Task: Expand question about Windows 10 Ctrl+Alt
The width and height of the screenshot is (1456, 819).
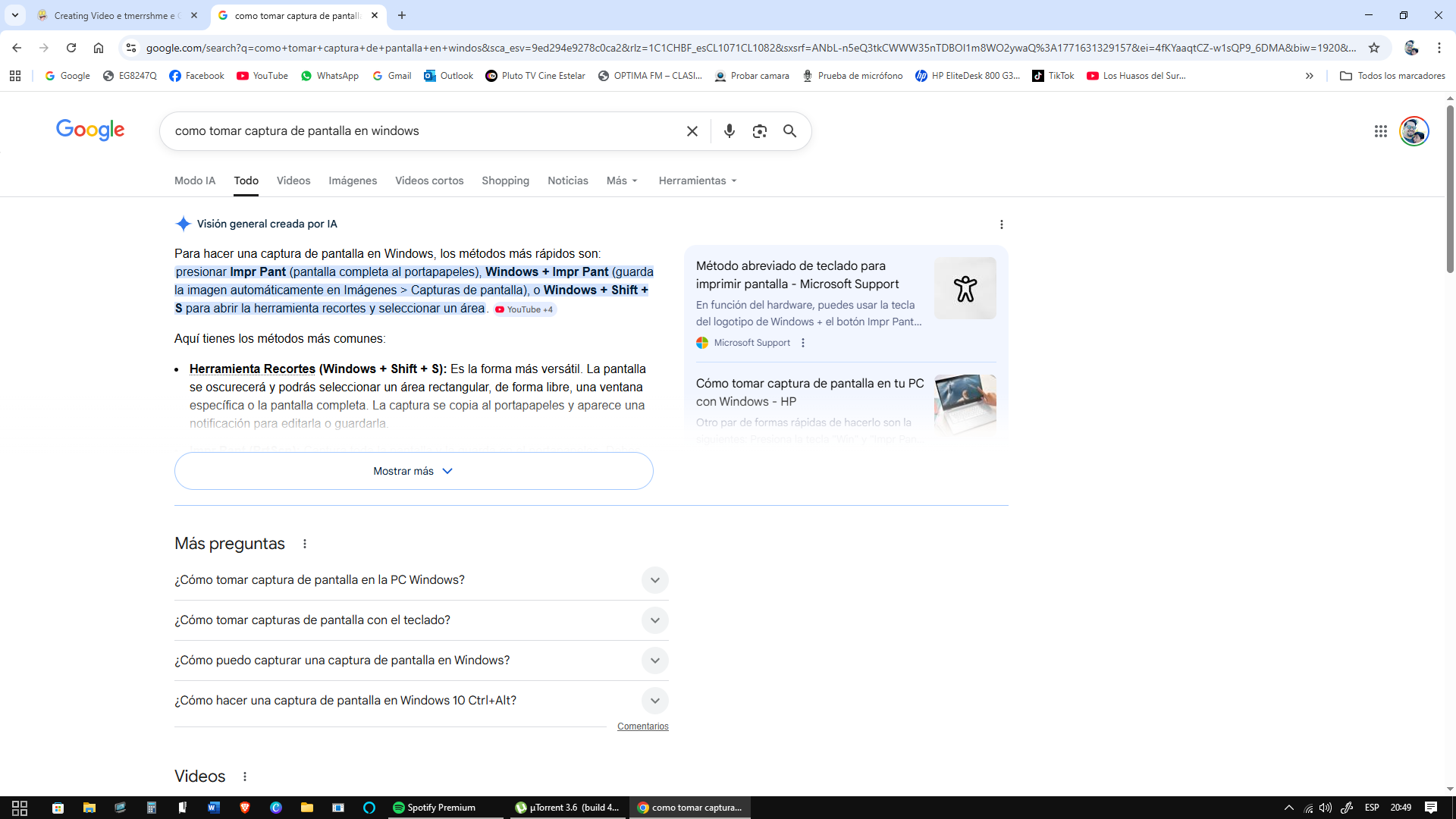Action: (654, 701)
